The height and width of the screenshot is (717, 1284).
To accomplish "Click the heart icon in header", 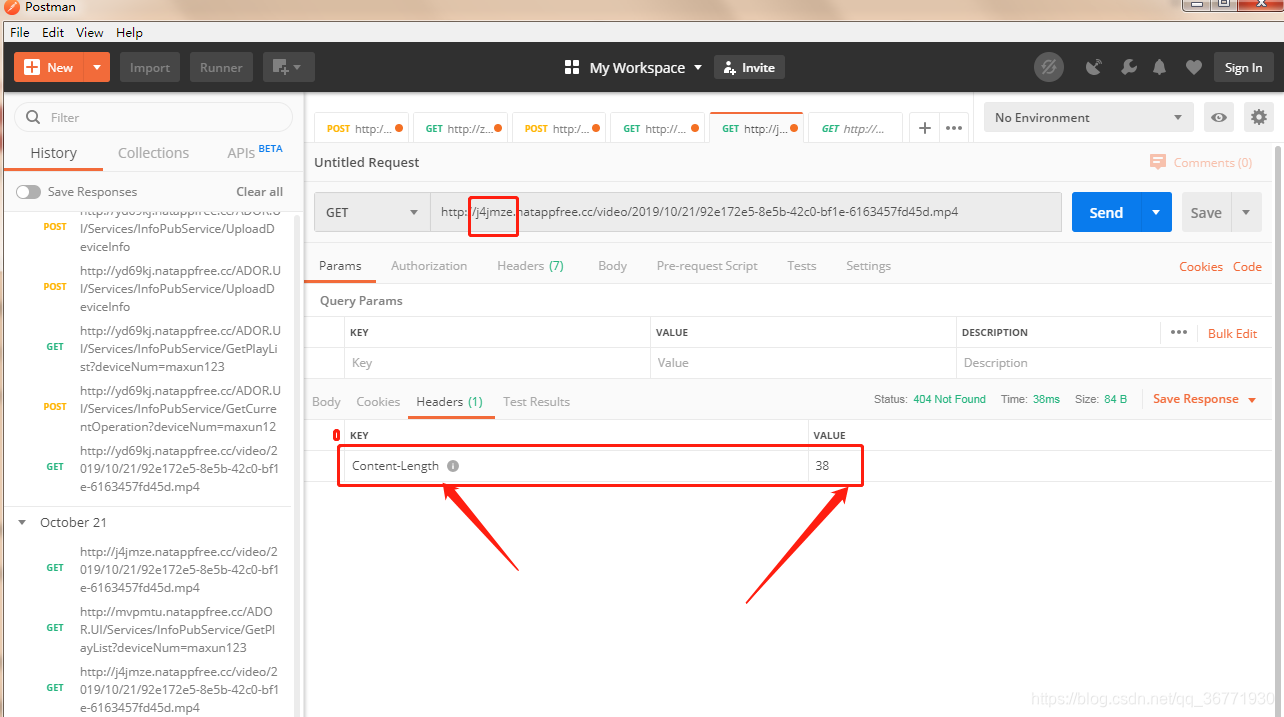I will [1193, 68].
